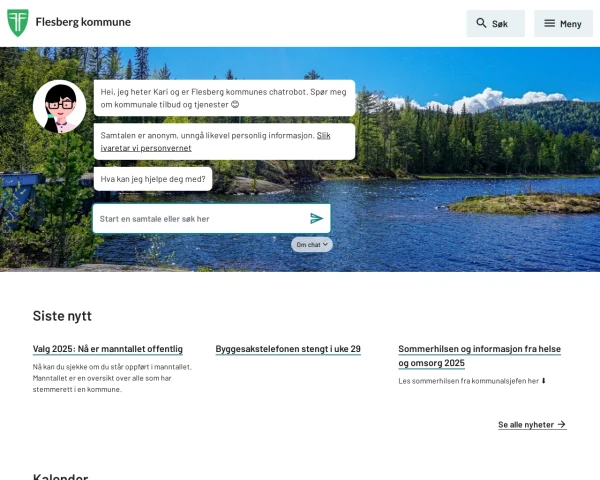Open news 'Byggesakstelefonen stengt i uke 29'
This screenshot has height=480, width=600.
pos(288,349)
